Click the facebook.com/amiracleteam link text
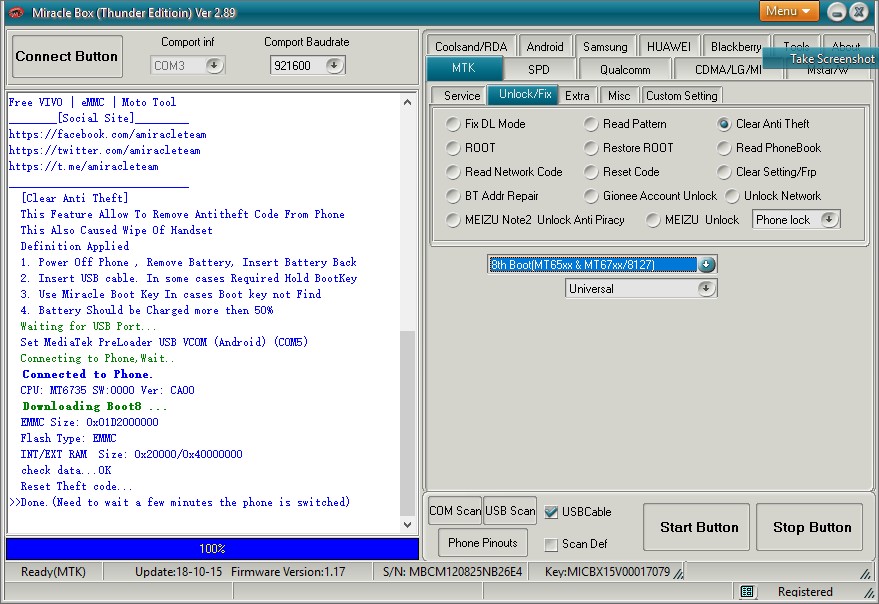The width and height of the screenshot is (879, 604). point(108,135)
